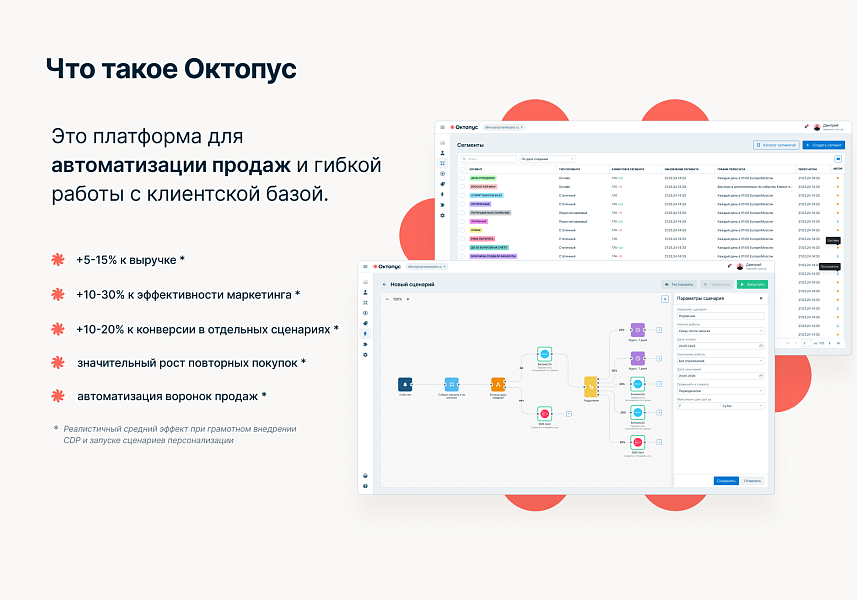Click the Тестировать button
Viewport: 857px width, 600px height.
pyautogui.click(x=678, y=285)
